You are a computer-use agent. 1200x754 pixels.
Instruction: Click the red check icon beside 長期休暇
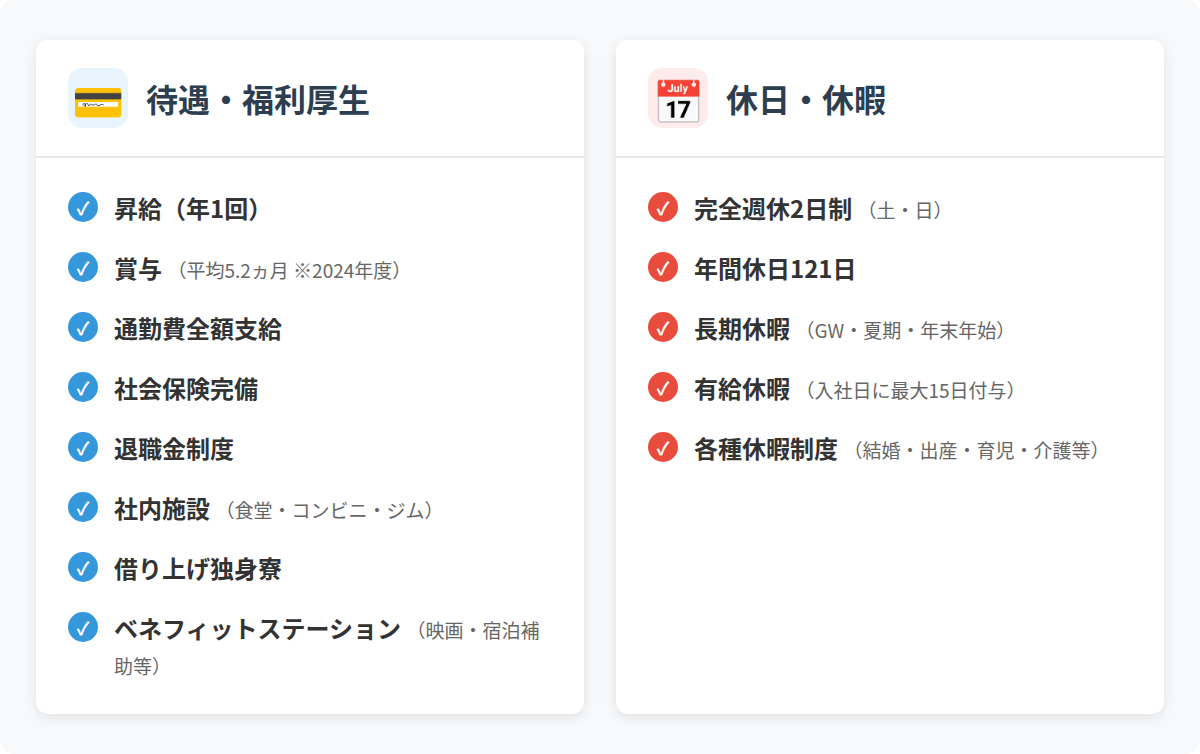pos(663,327)
